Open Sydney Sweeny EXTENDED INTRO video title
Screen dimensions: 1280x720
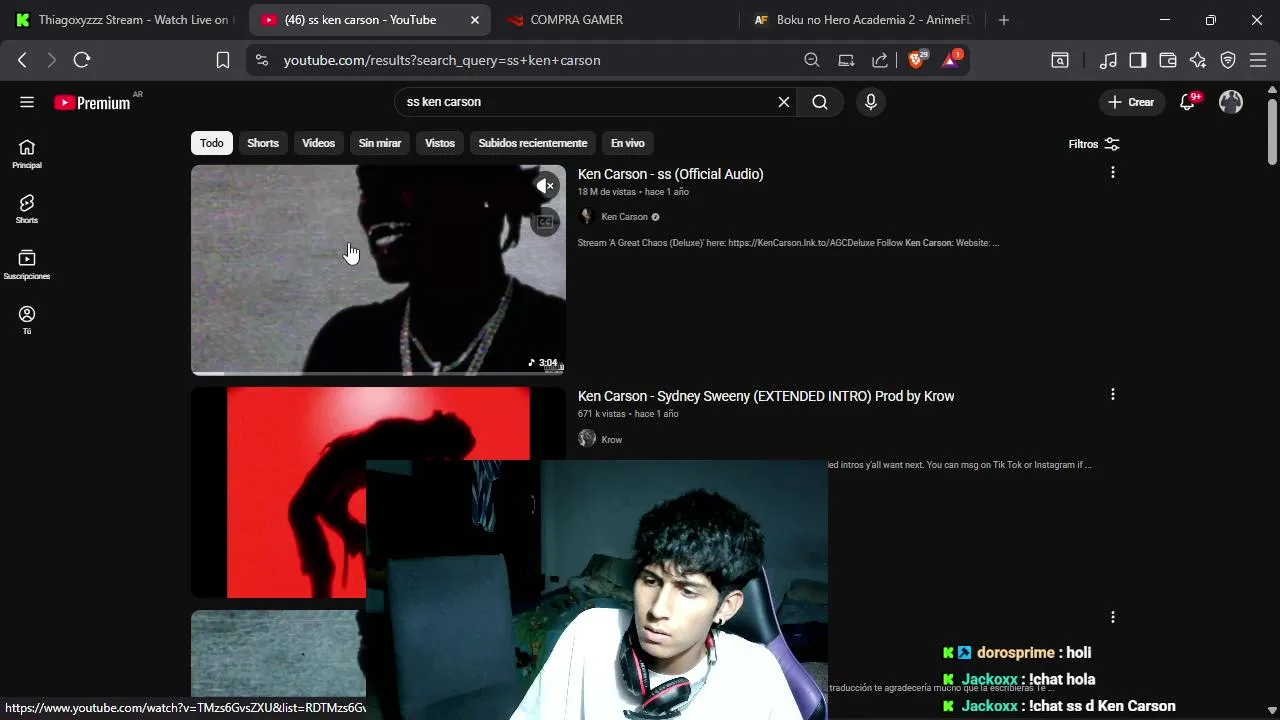point(766,396)
